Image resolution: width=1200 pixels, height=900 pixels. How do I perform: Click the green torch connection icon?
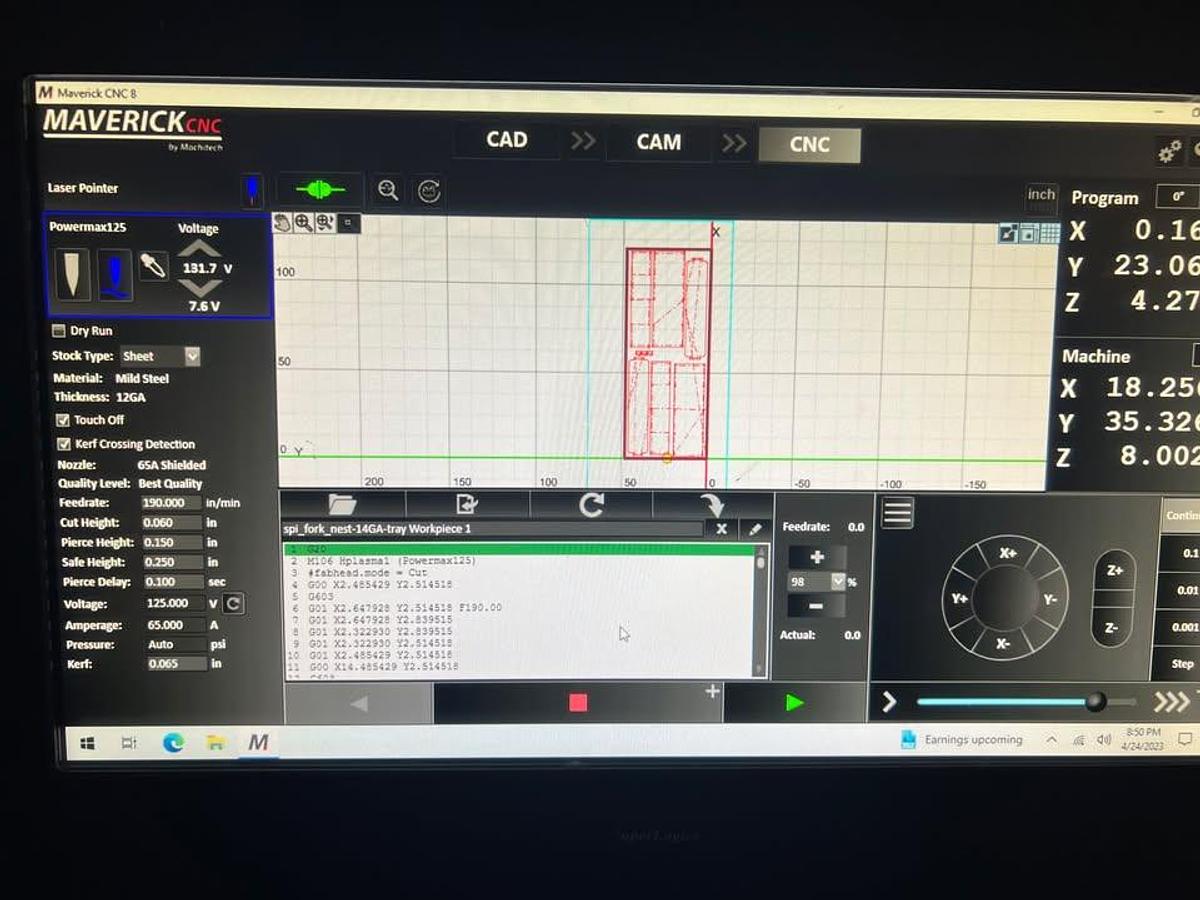tap(321, 189)
